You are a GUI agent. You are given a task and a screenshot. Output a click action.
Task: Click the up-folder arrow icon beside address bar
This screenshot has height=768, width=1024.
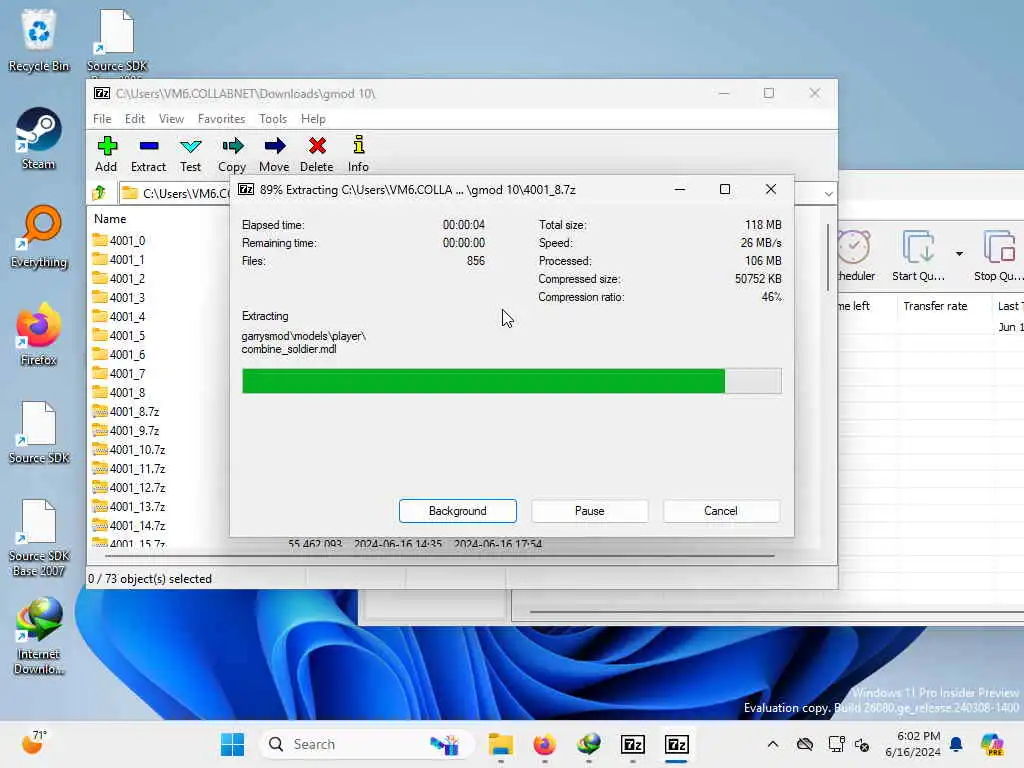click(x=100, y=193)
